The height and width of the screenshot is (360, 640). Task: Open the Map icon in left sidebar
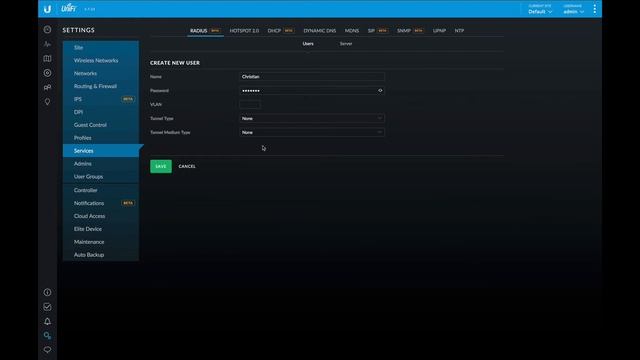click(x=47, y=58)
